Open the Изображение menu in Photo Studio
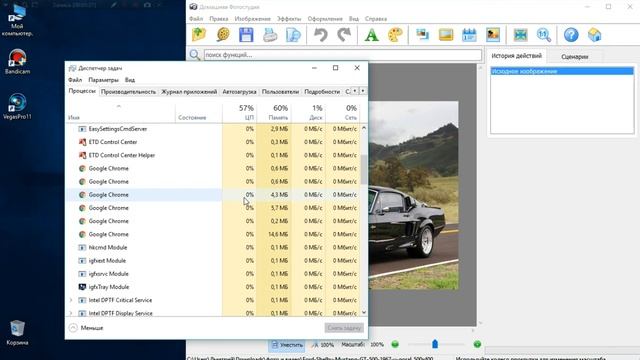This screenshot has height=360, width=640. coord(252,19)
